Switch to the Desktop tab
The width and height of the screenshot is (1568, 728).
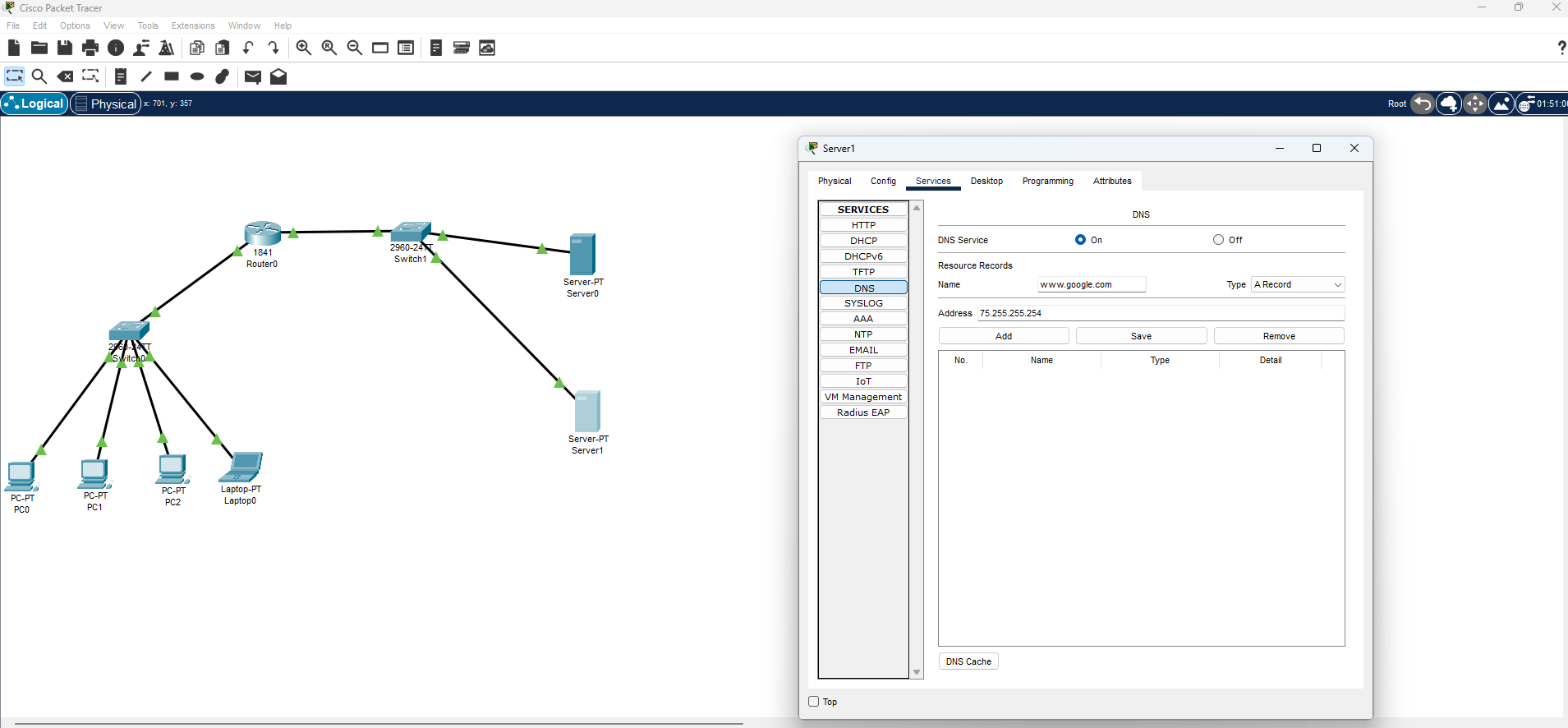tap(986, 181)
